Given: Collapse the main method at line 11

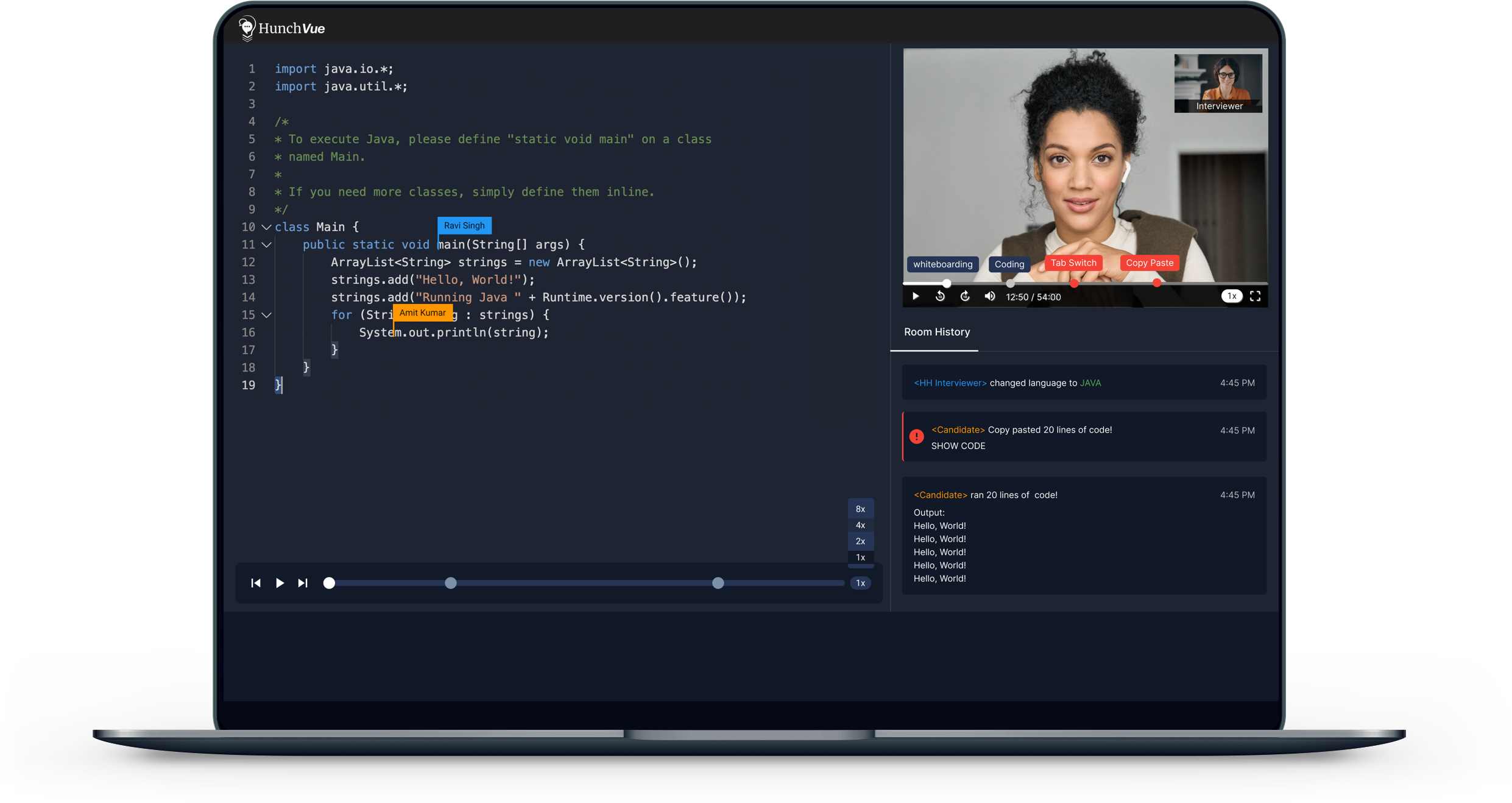Looking at the screenshot, I should click(x=266, y=245).
